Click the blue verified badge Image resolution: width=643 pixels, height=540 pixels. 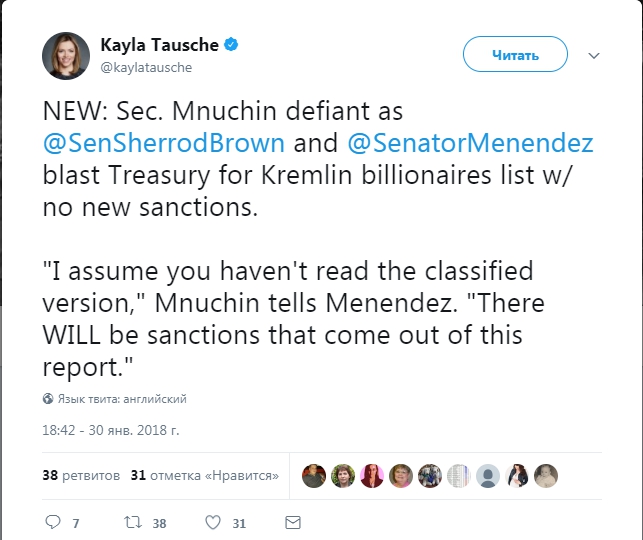(230, 46)
